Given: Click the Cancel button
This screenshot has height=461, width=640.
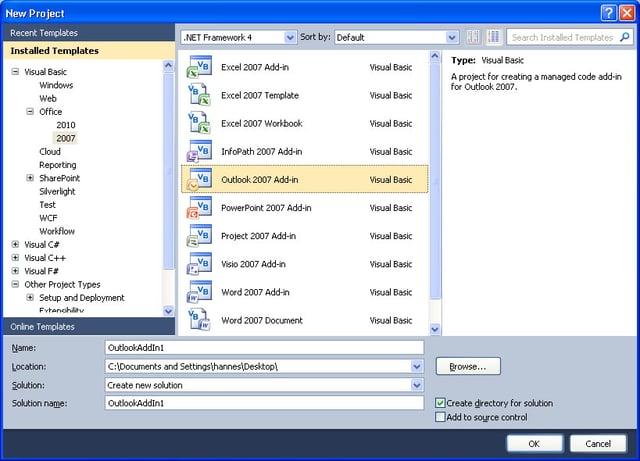Looking at the screenshot, I should 598,443.
